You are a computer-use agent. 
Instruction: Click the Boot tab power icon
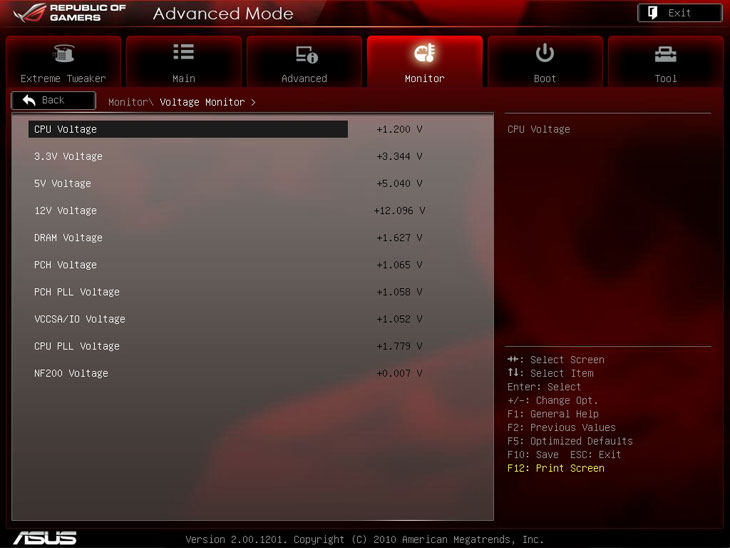pos(545,53)
